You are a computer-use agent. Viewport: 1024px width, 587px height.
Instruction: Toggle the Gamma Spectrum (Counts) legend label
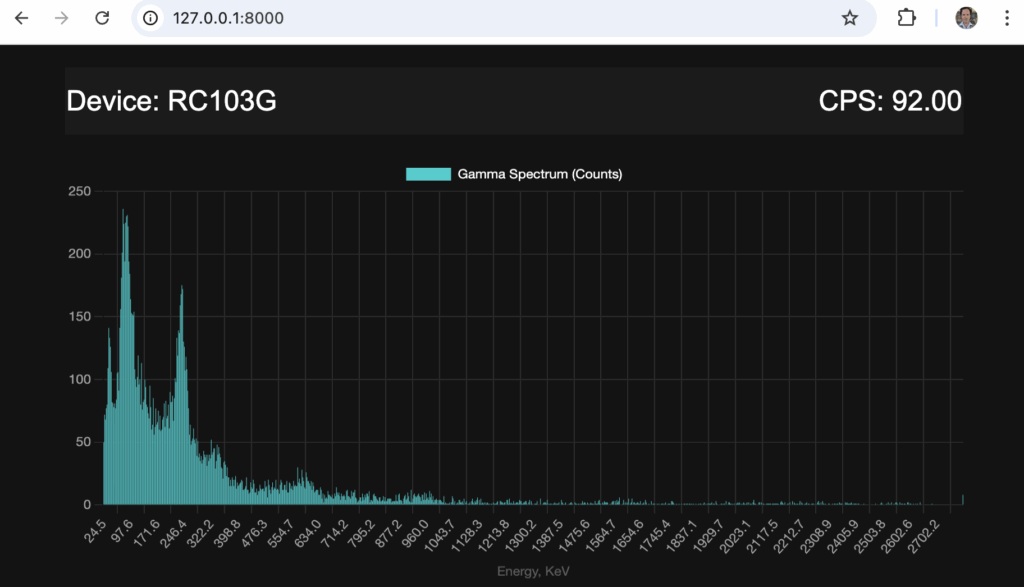[x=540, y=174]
